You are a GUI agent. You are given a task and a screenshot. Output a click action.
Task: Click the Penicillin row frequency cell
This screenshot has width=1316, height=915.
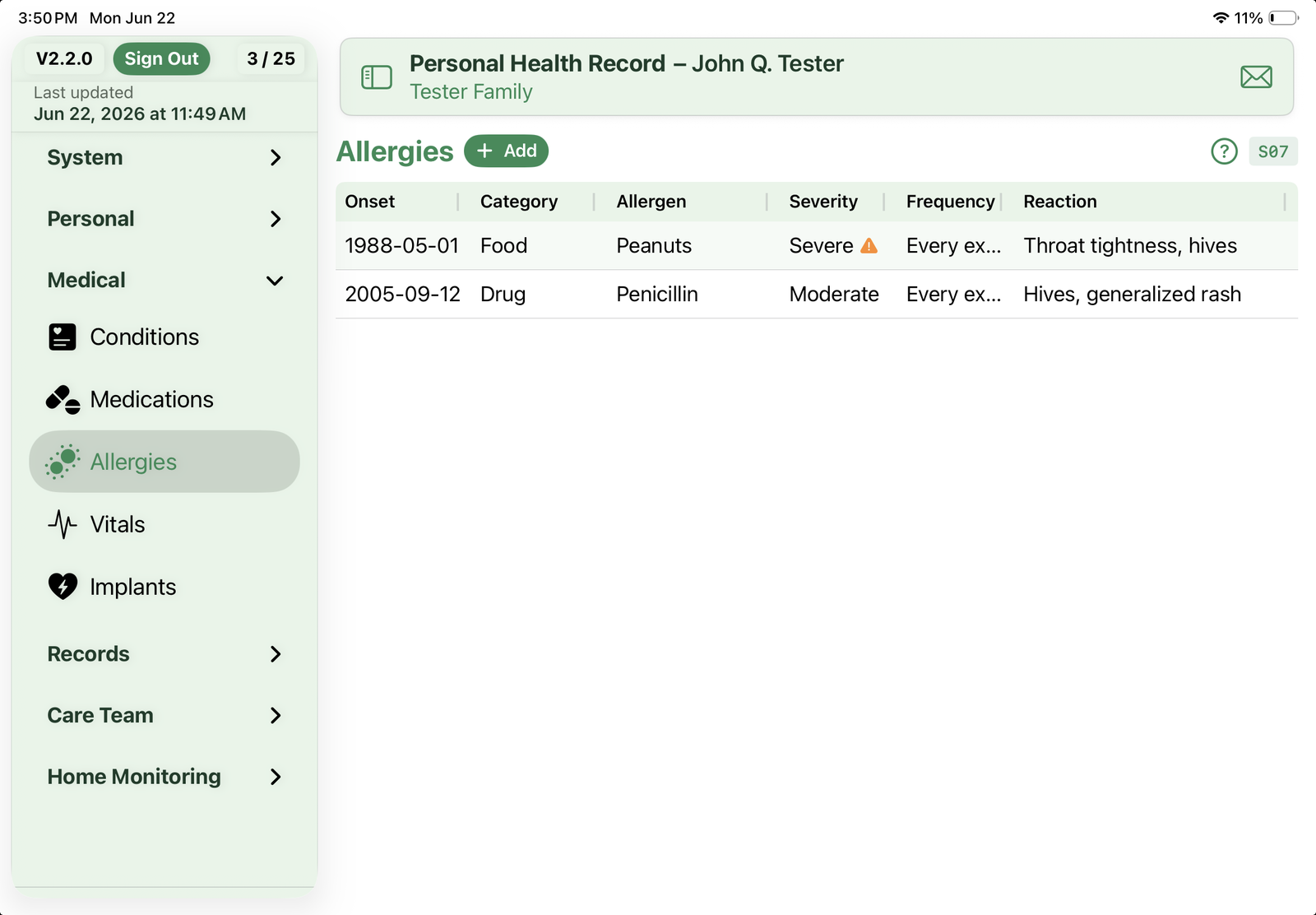point(954,295)
